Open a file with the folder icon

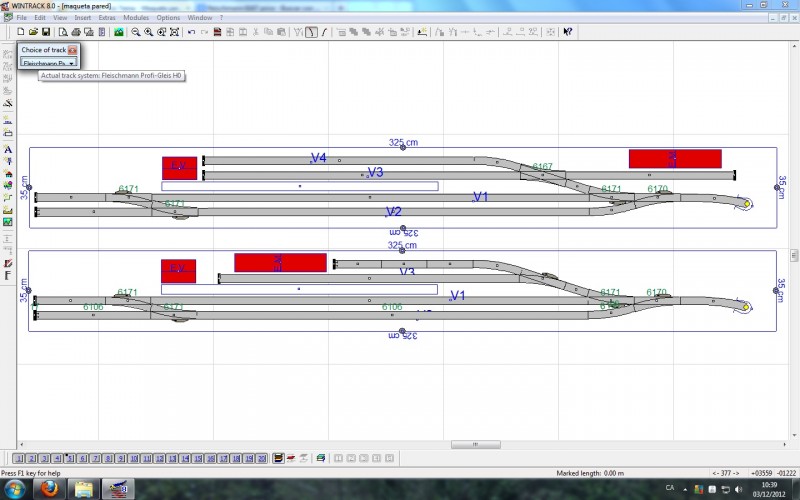[x=33, y=32]
